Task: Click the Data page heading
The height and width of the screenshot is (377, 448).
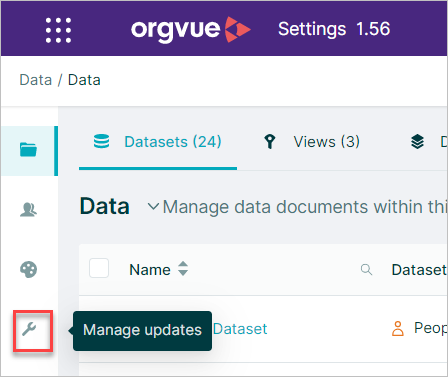Action: click(x=105, y=206)
